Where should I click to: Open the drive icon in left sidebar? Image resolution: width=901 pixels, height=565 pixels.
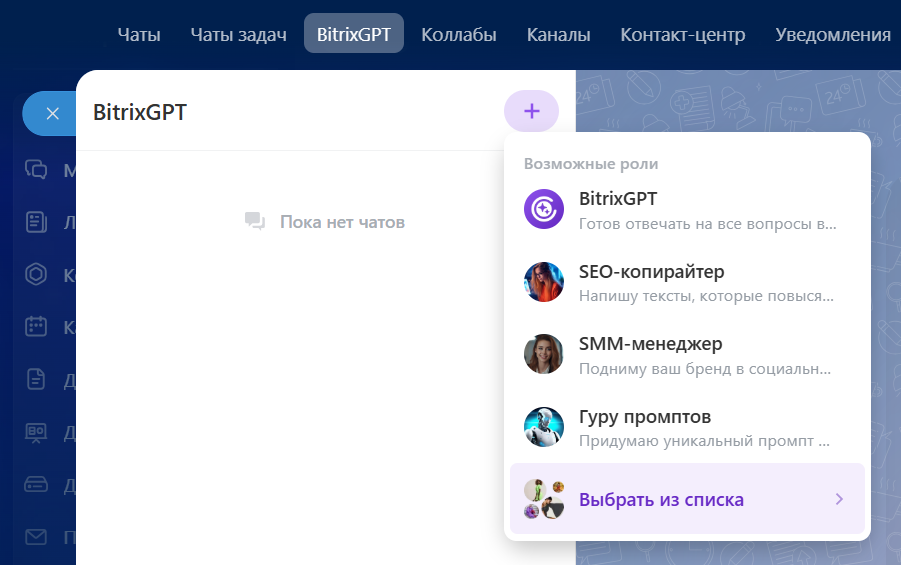[x=37, y=485]
